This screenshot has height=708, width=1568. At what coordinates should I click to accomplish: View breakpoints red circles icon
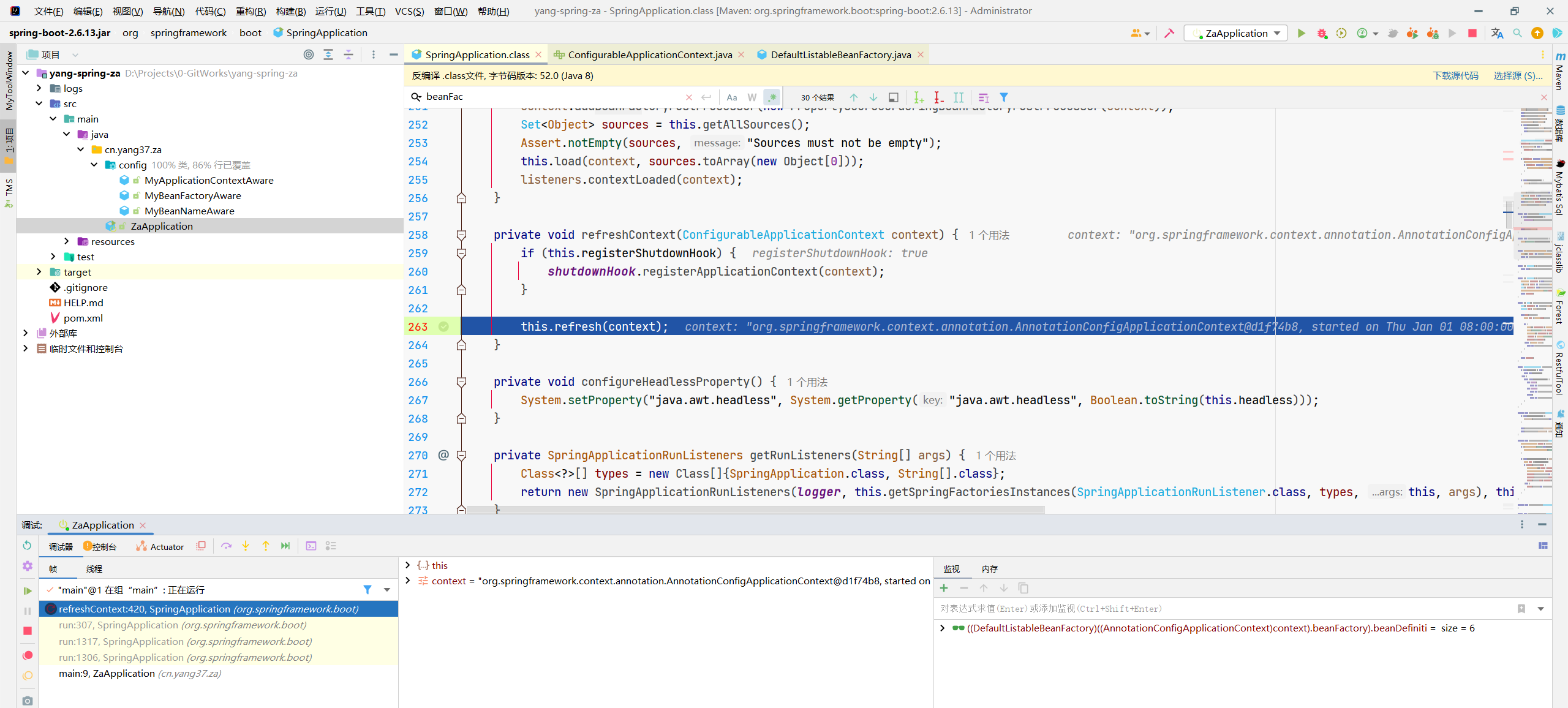point(27,655)
